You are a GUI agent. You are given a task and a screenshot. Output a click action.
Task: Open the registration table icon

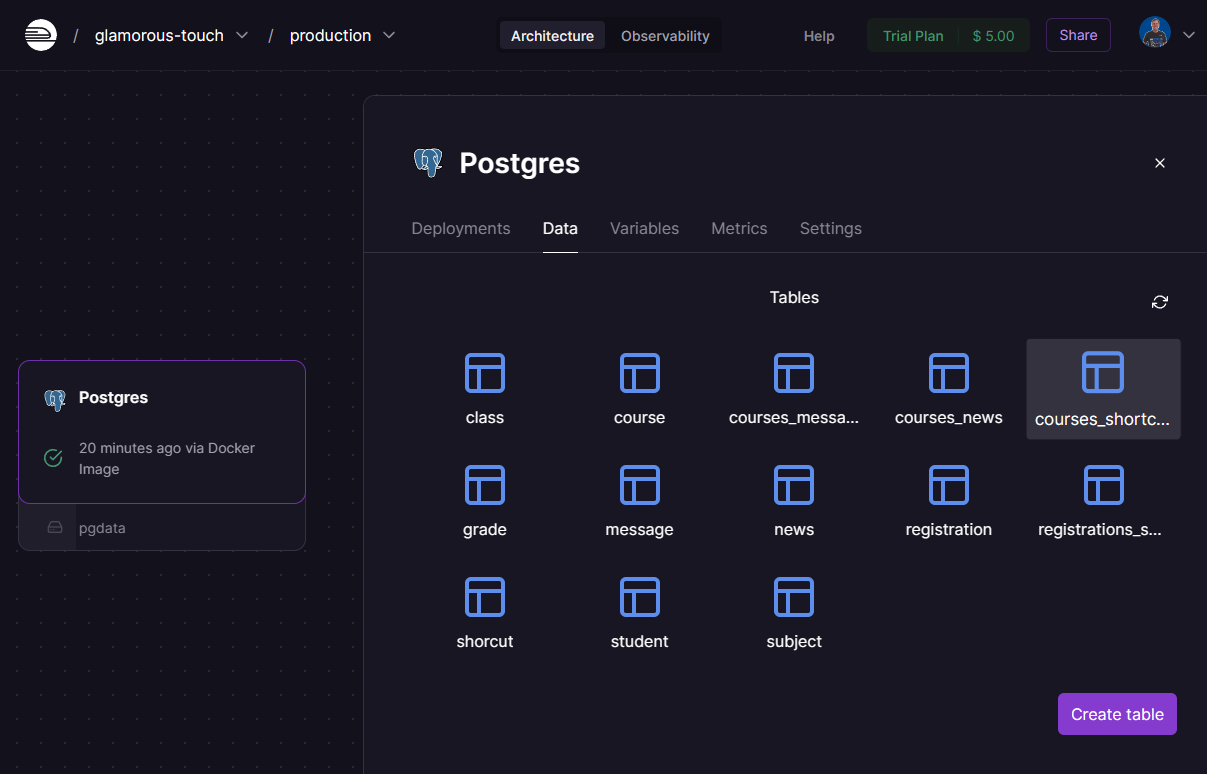(949, 485)
